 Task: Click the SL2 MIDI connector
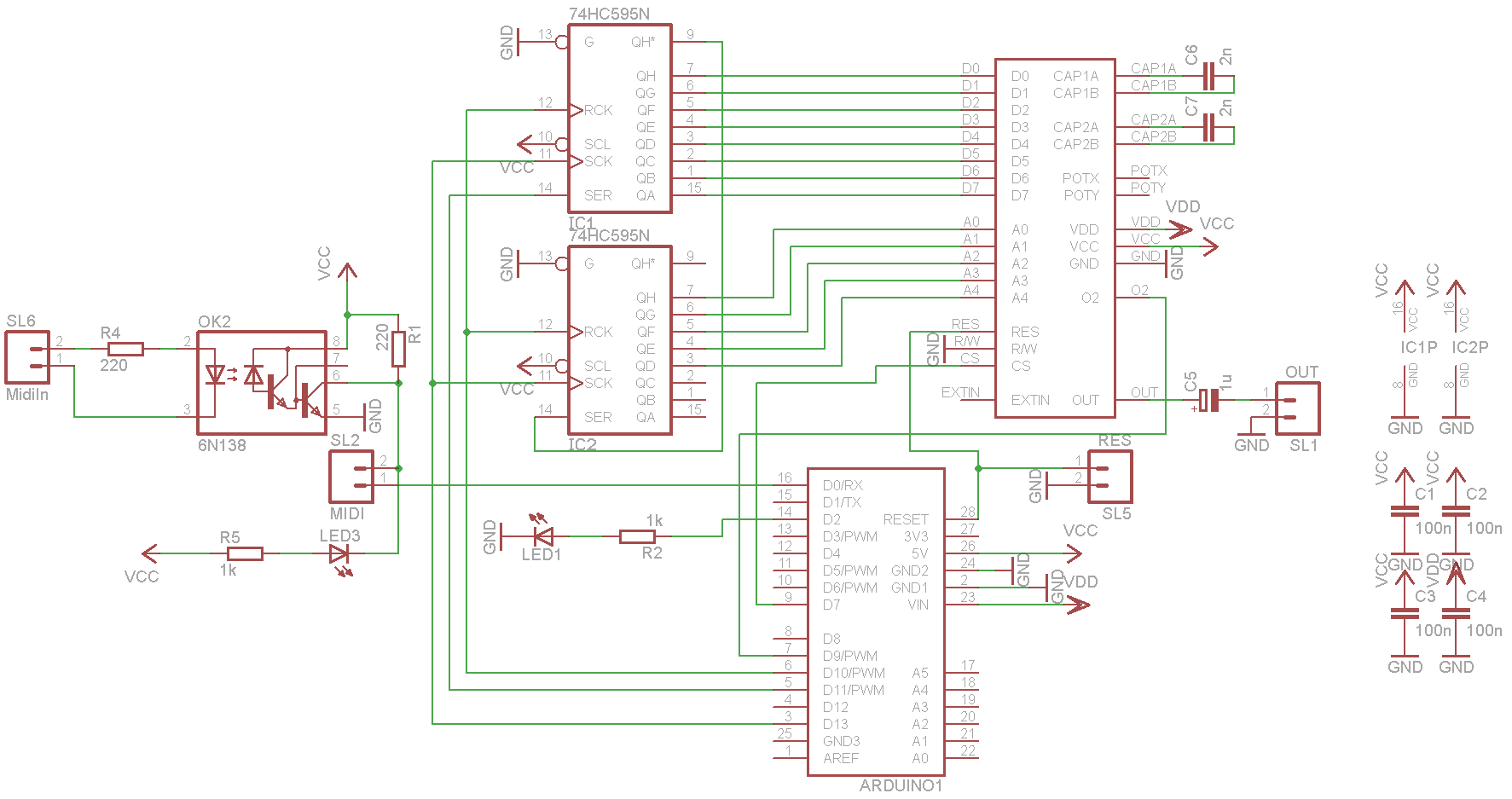pos(351,477)
